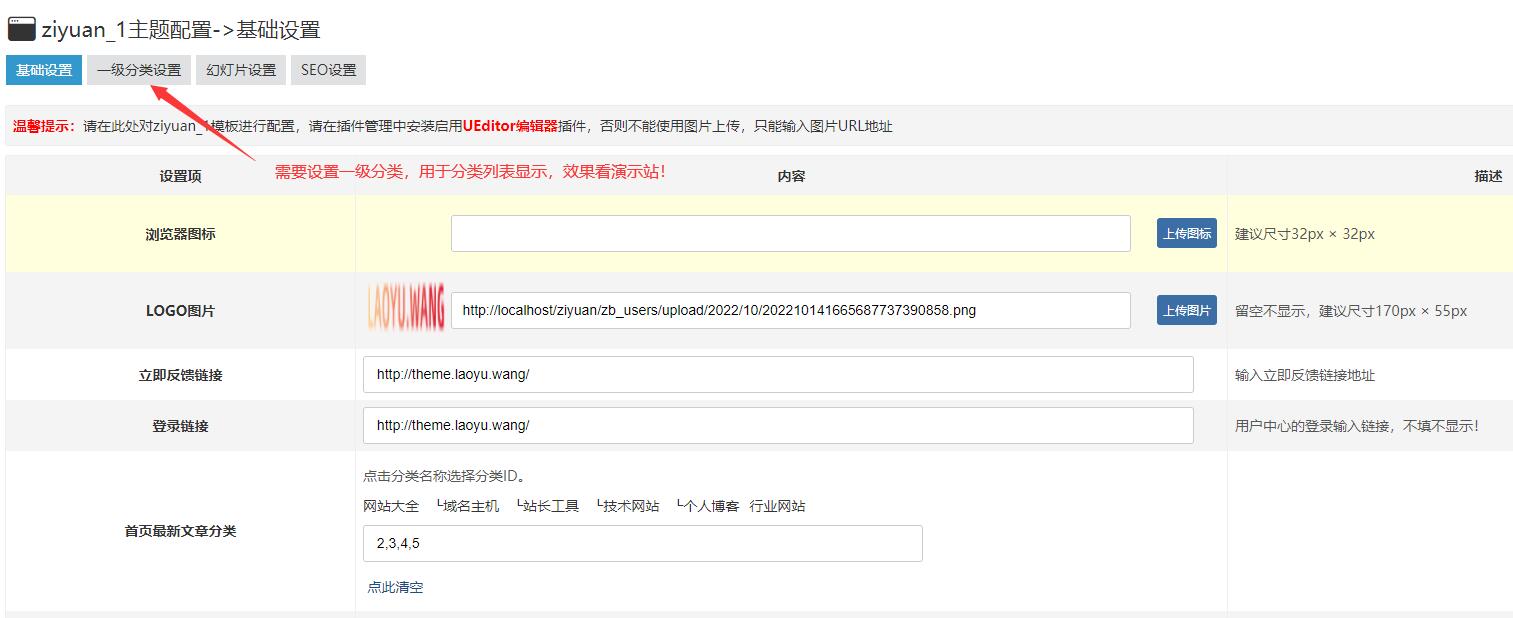Click the red 温馨提示 label
This screenshot has height=618, width=1513.
[45, 126]
